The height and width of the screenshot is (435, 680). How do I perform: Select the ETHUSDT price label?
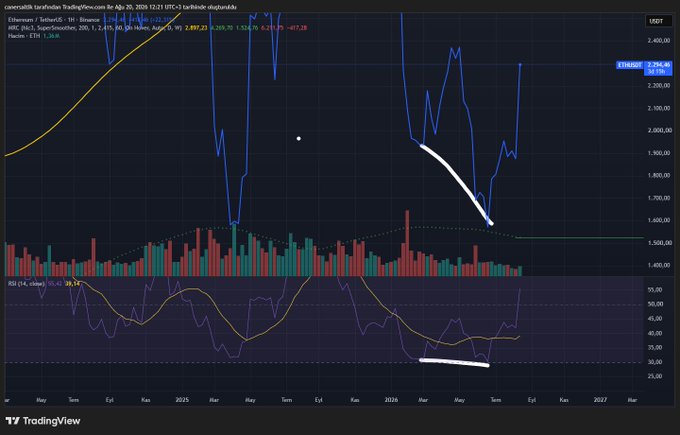point(629,65)
